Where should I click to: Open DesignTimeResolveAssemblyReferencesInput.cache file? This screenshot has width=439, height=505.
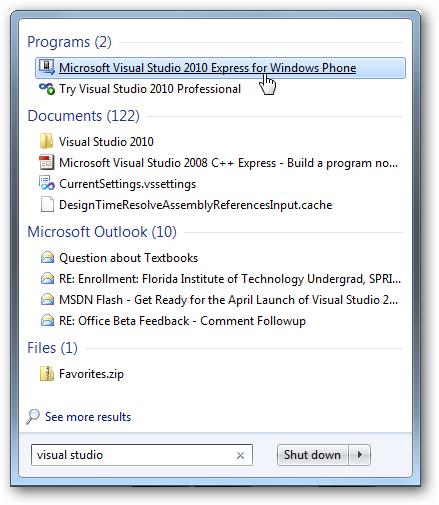187,205
